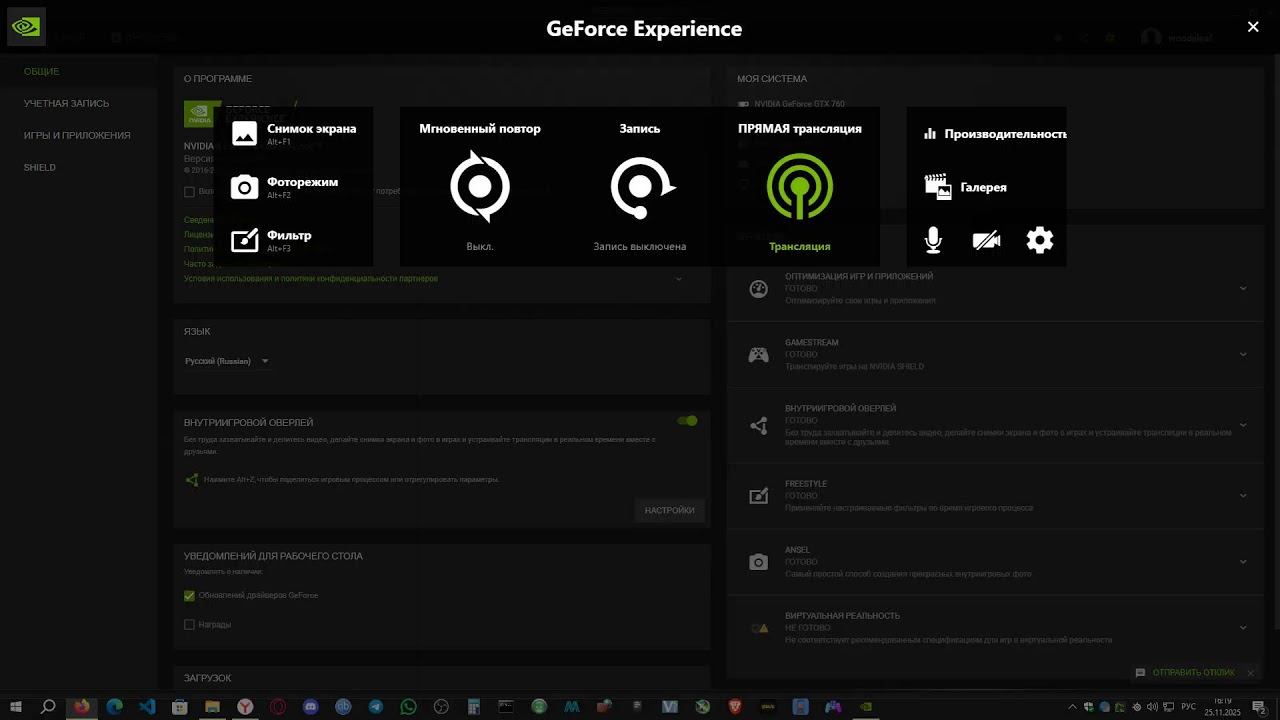Screen dimensions: 1280x720
Task: Open the Мгновенный повтор instant replay control
Action: pyautogui.click(x=480, y=187)
